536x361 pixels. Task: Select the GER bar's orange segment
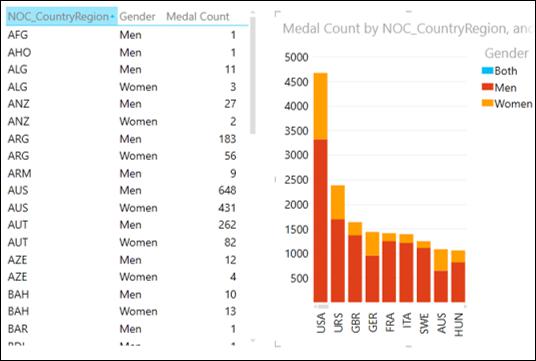372,244
